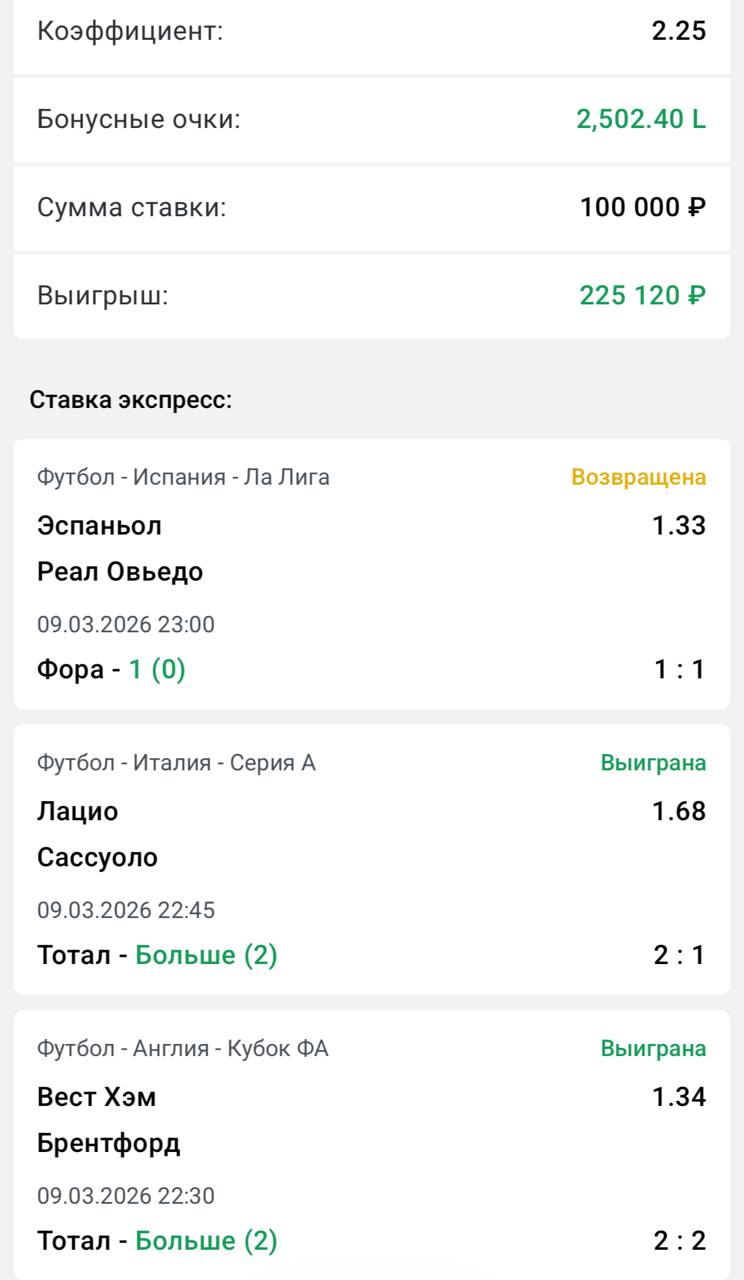
Task: Tap the 1.33 odds on Эспаньол match
Action: (x=679, y=525)
